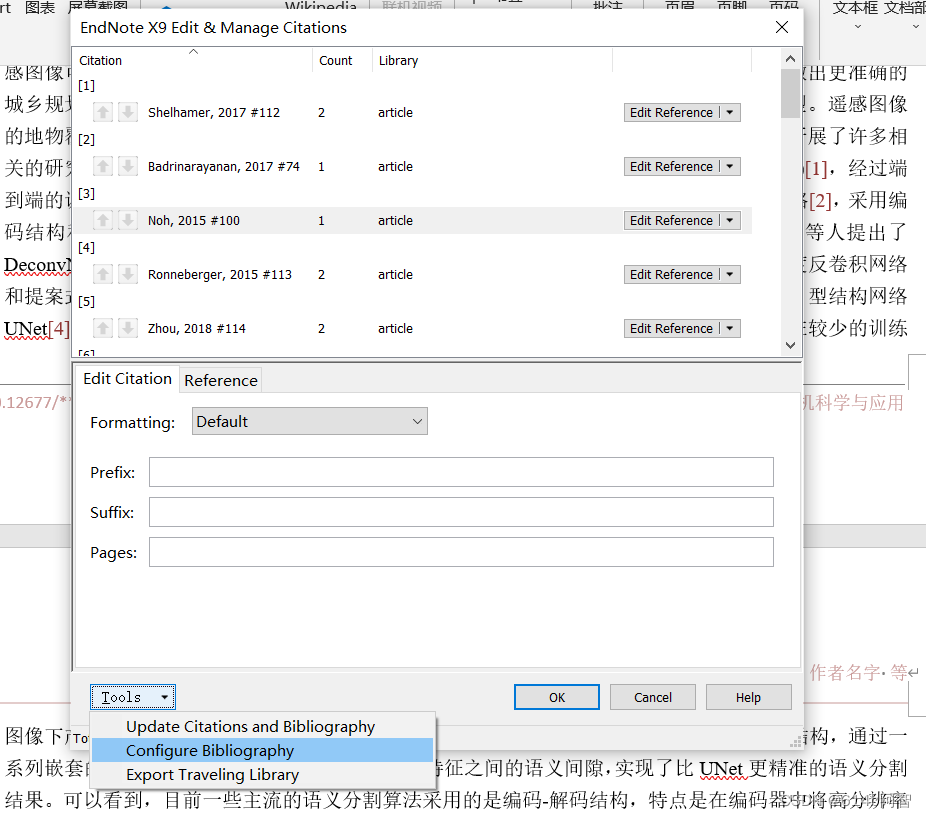926x818 pixels.
Task: Click 图表 in Word ribbon
Action: tap(40, 7)
